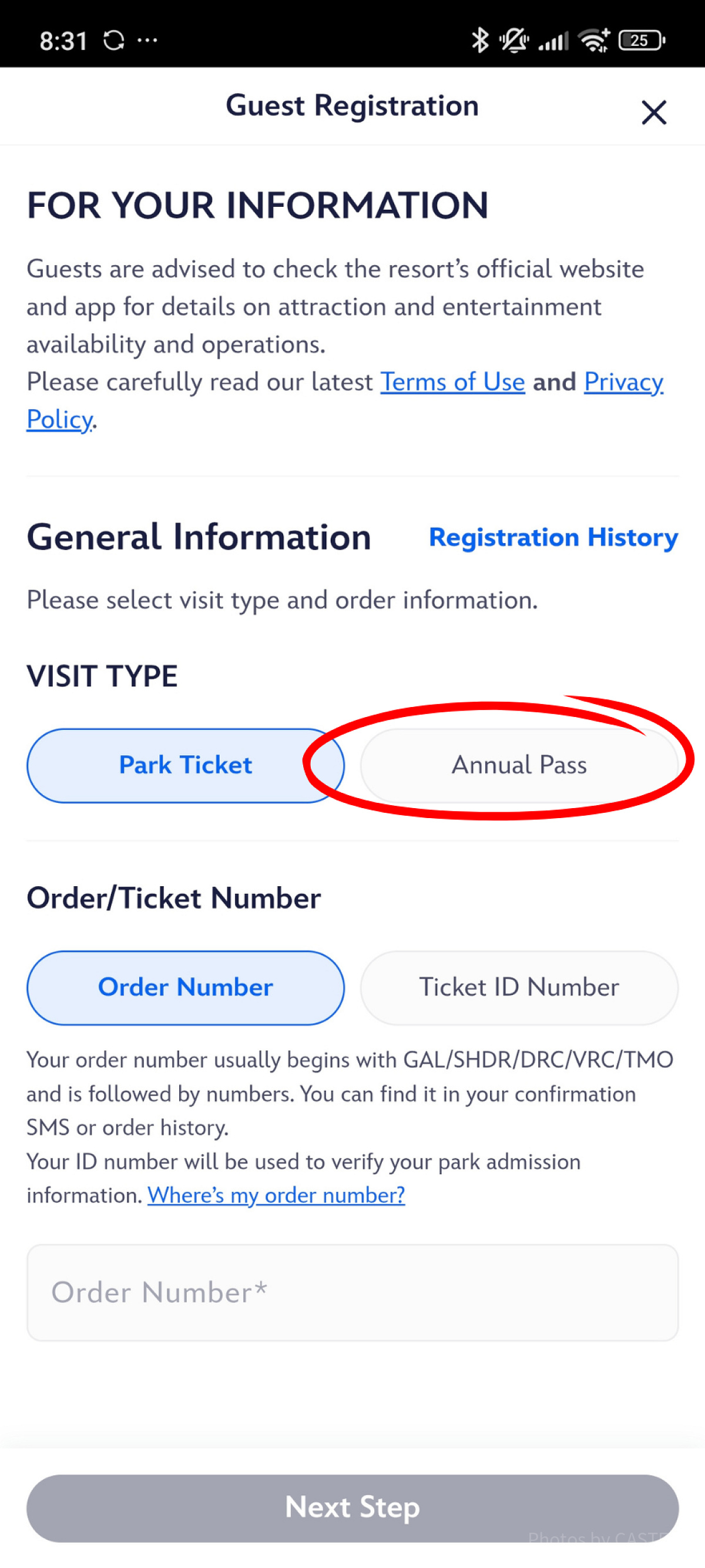
Task: Tap the battery level indicator
Action: (x=641, y=41)
